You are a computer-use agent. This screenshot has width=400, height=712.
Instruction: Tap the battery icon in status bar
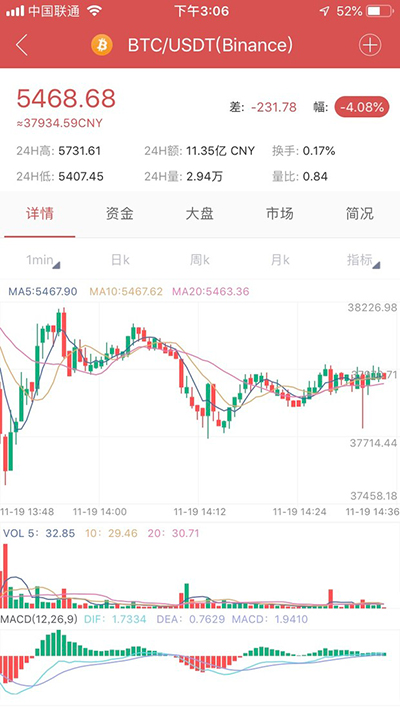tap(379, 11)
